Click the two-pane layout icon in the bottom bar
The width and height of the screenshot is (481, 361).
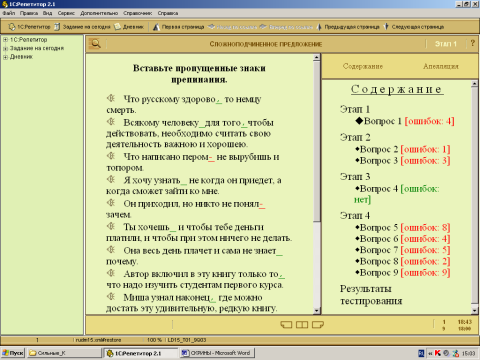click(302, 324)
